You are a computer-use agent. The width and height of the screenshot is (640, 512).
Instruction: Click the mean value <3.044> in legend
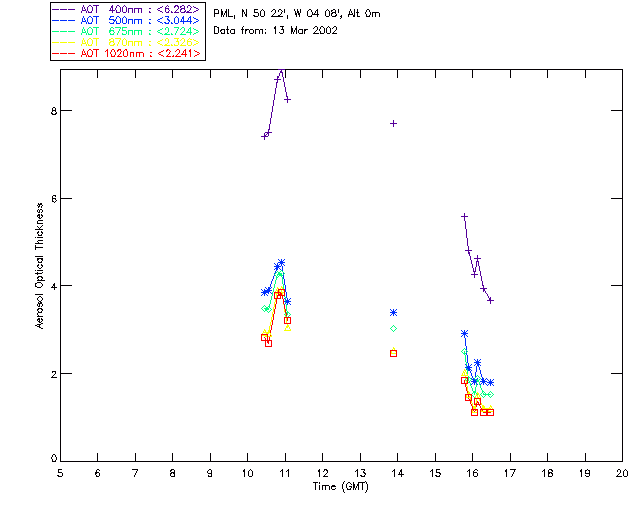[178, 20]
